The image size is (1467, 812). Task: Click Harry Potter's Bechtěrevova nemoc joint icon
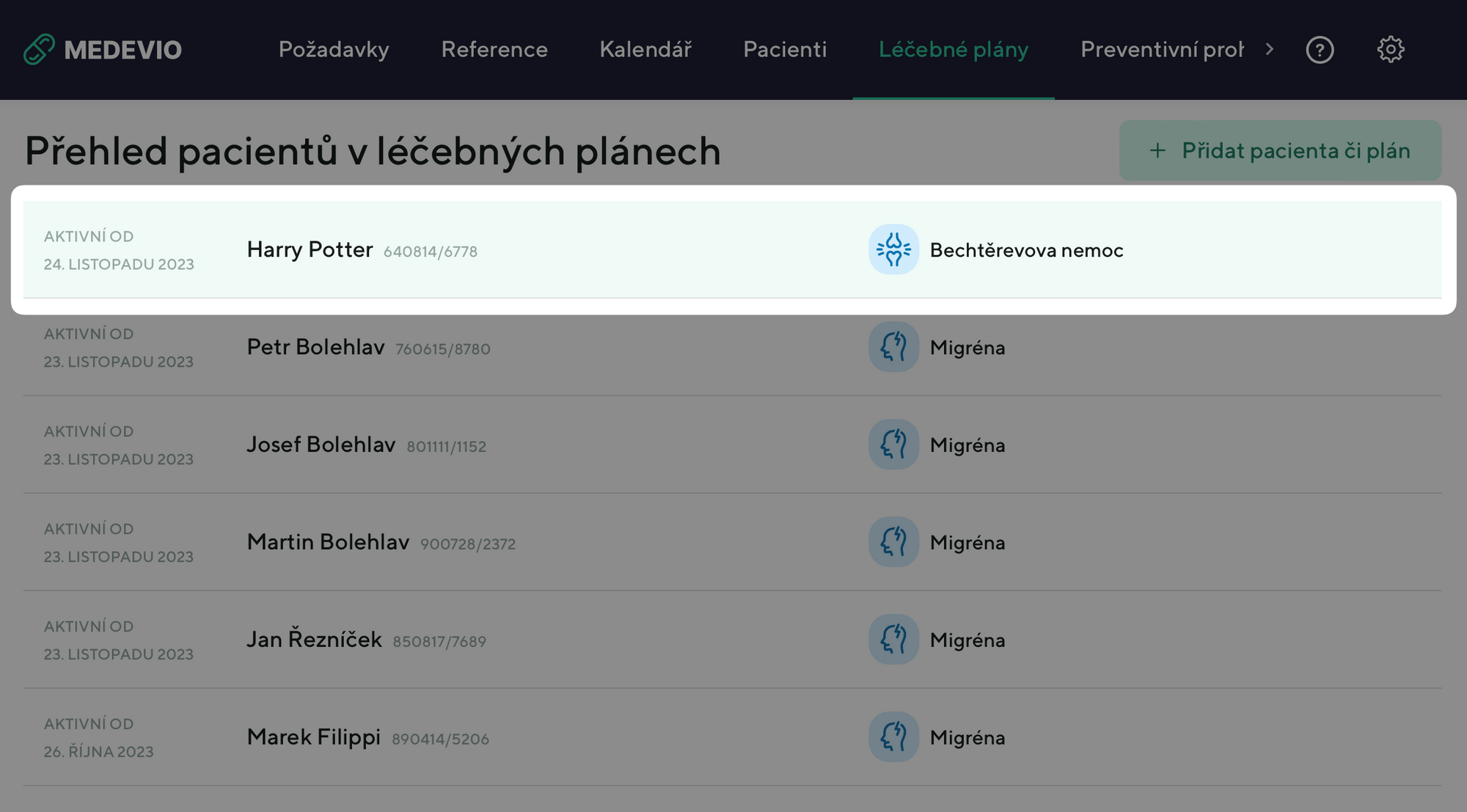pyautogui.click(x=893, y=249)
